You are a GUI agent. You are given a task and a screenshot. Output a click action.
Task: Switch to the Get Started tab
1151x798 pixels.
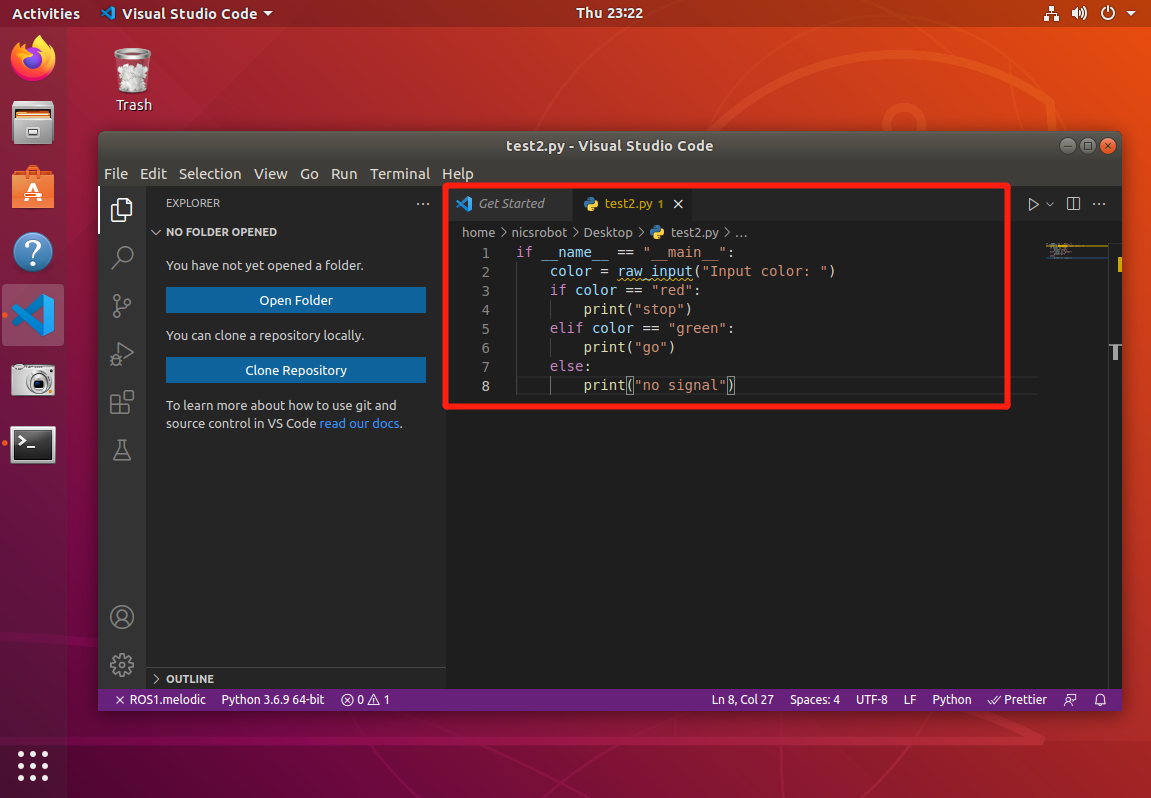(x=510, y=203)
